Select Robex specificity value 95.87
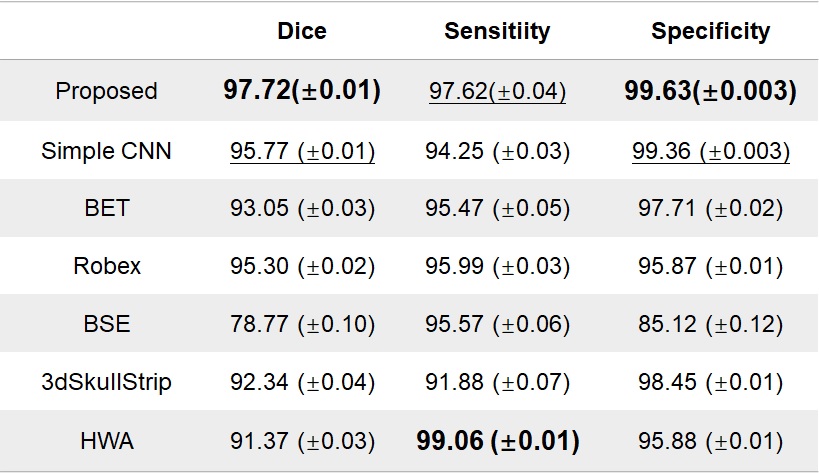 710,266
